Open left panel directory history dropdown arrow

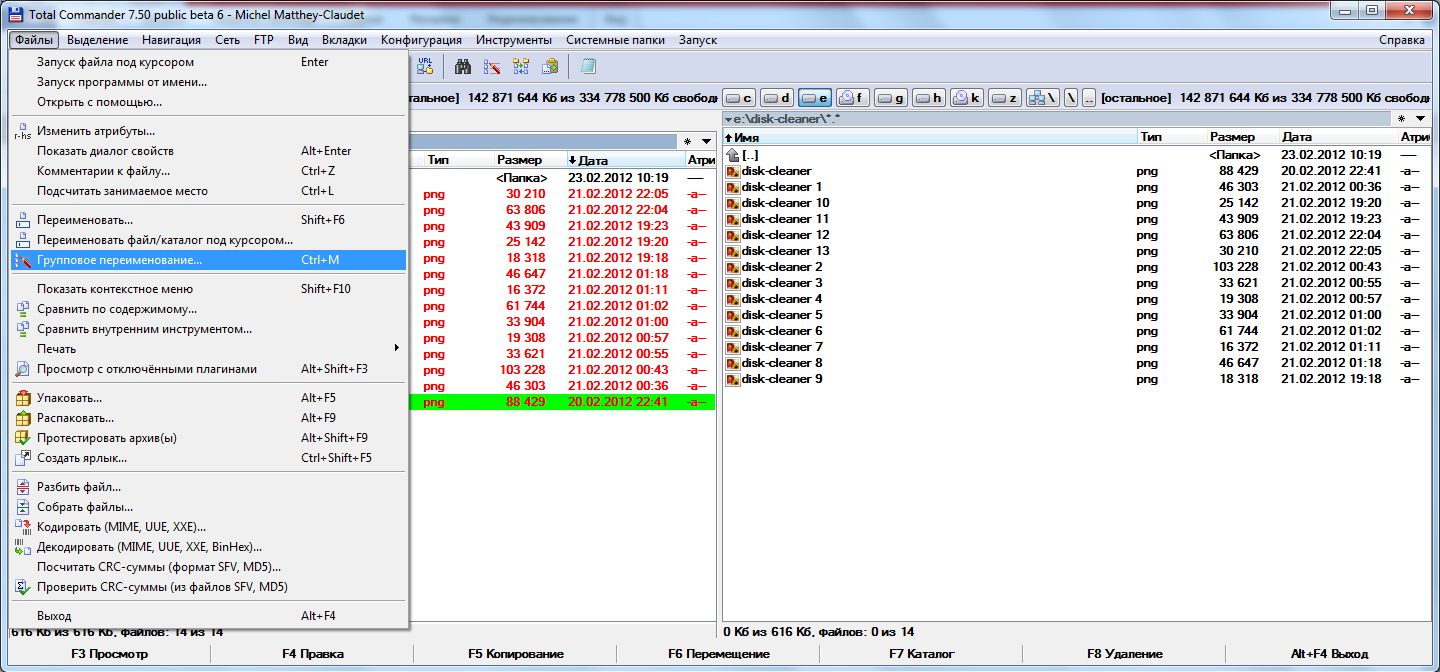point(706,141)
